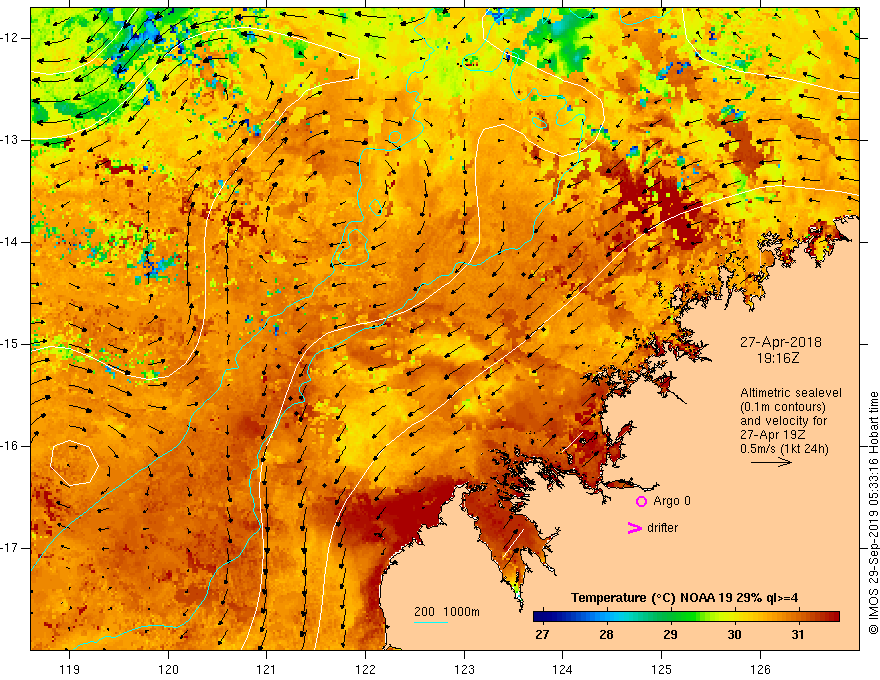Click the '200 1000m' isobath label

(447, 612)
